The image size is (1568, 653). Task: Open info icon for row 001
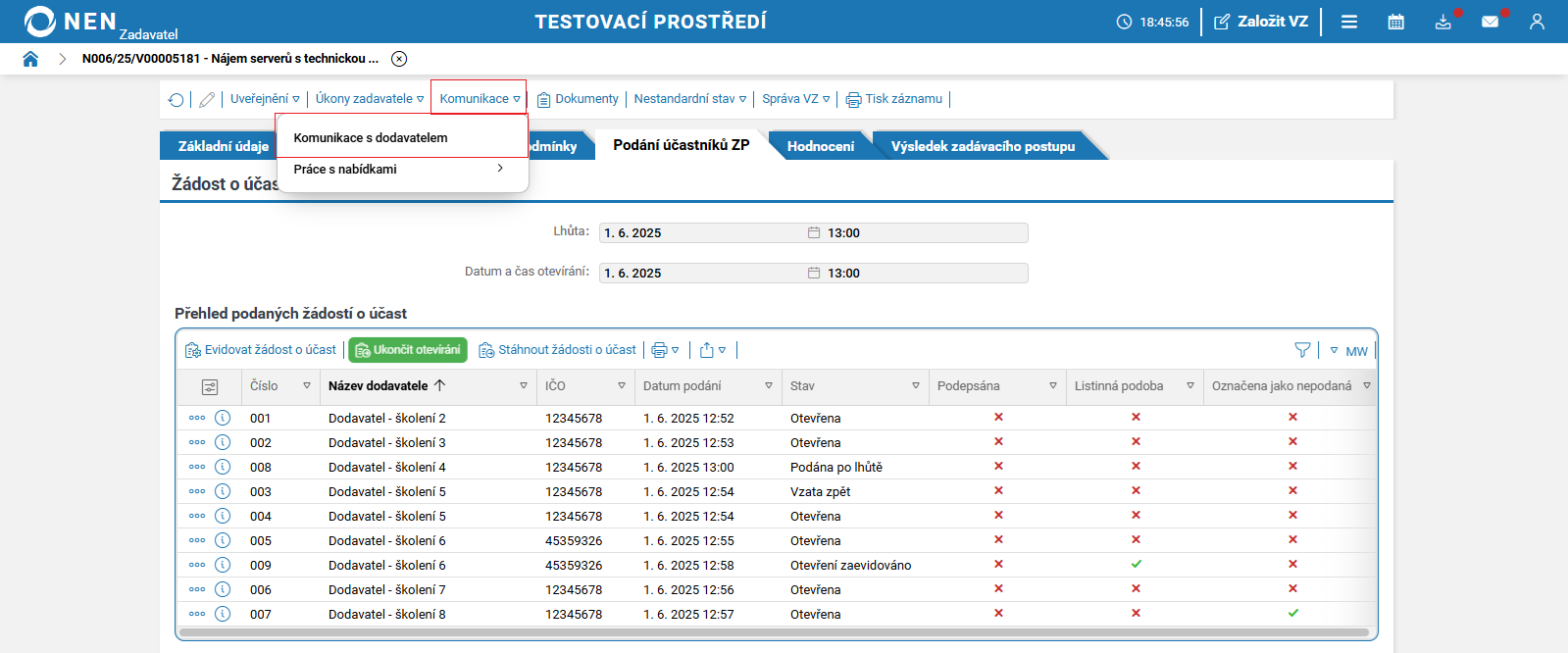click(x=223, y=418)
